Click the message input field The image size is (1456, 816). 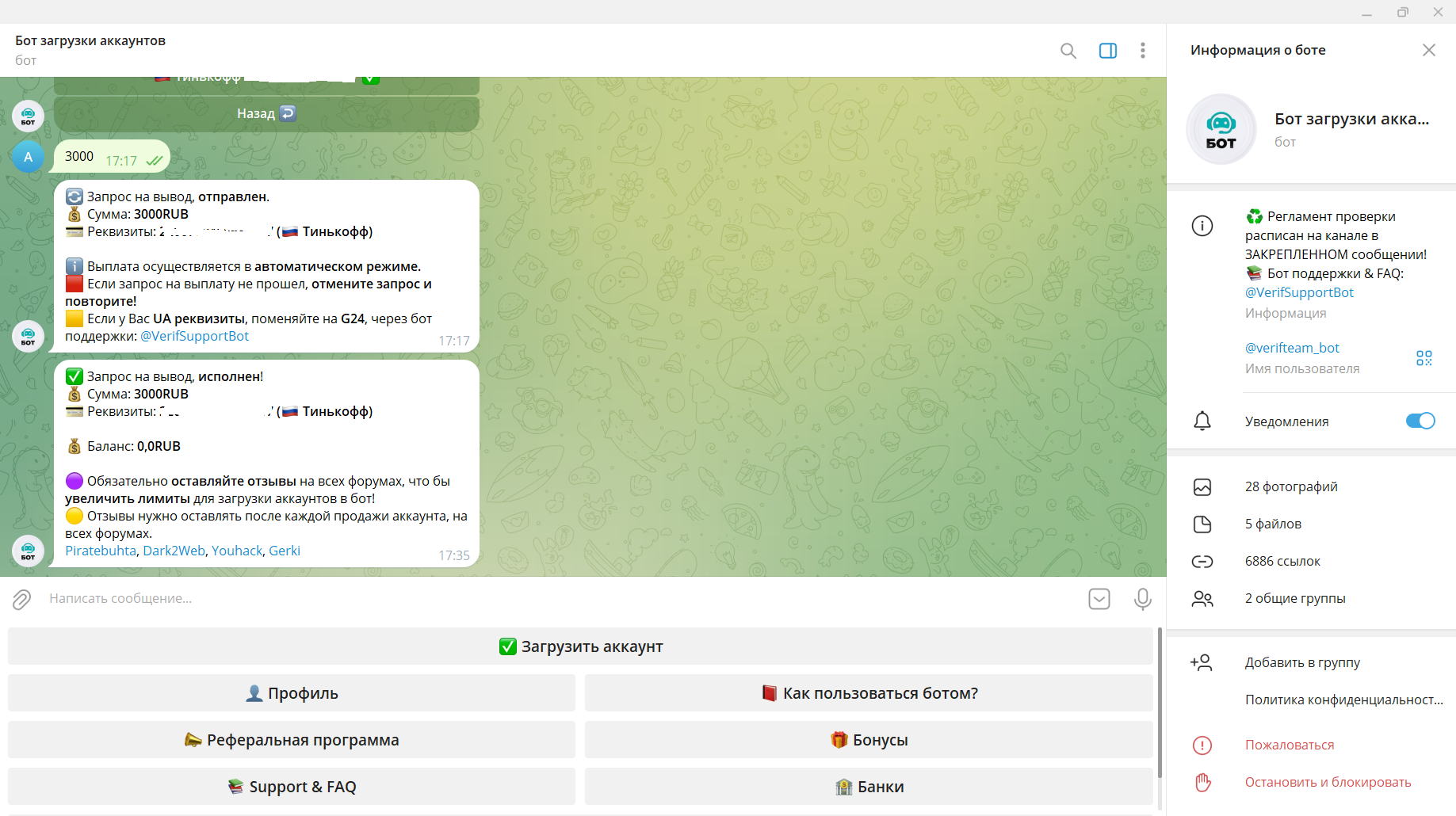coord(555,599)
